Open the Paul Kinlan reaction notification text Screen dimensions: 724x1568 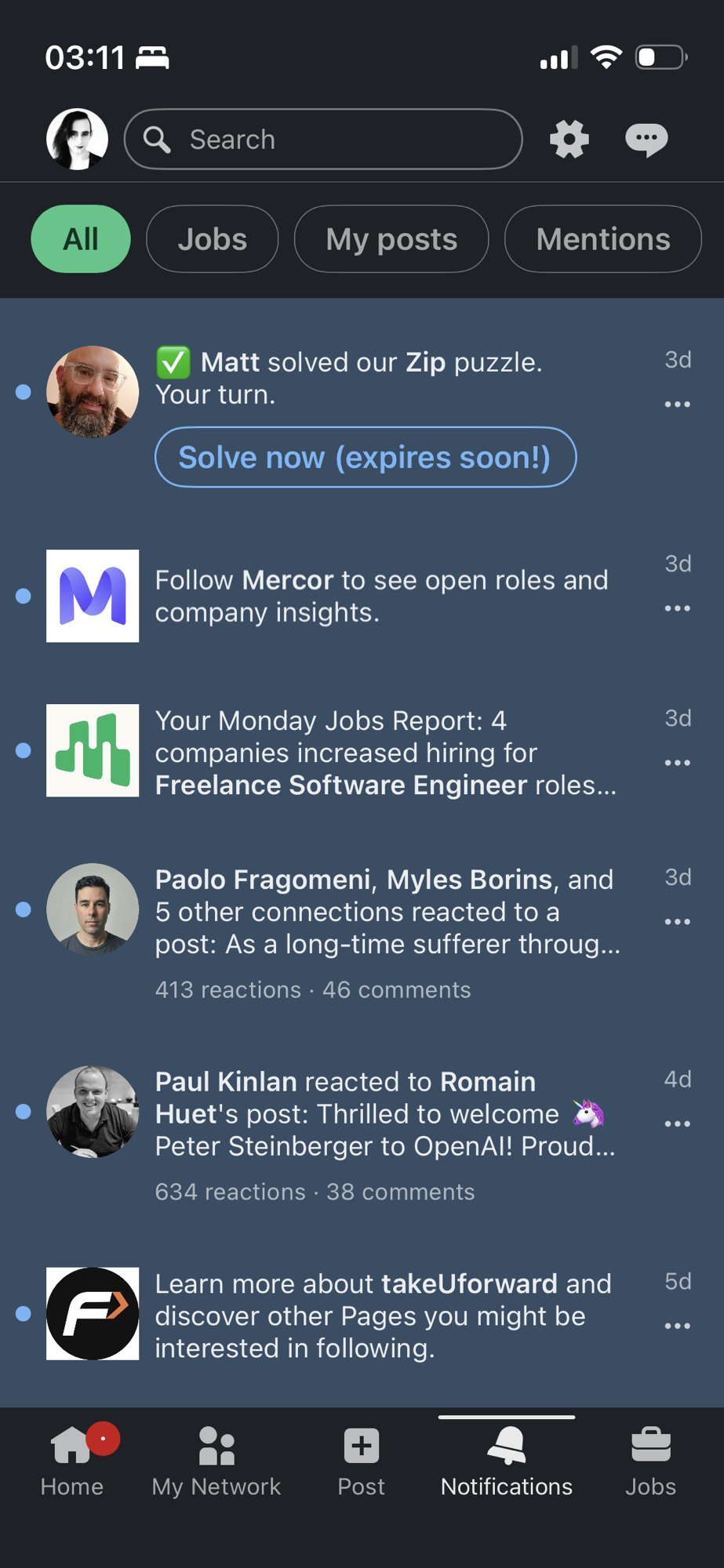(384, 1114)
